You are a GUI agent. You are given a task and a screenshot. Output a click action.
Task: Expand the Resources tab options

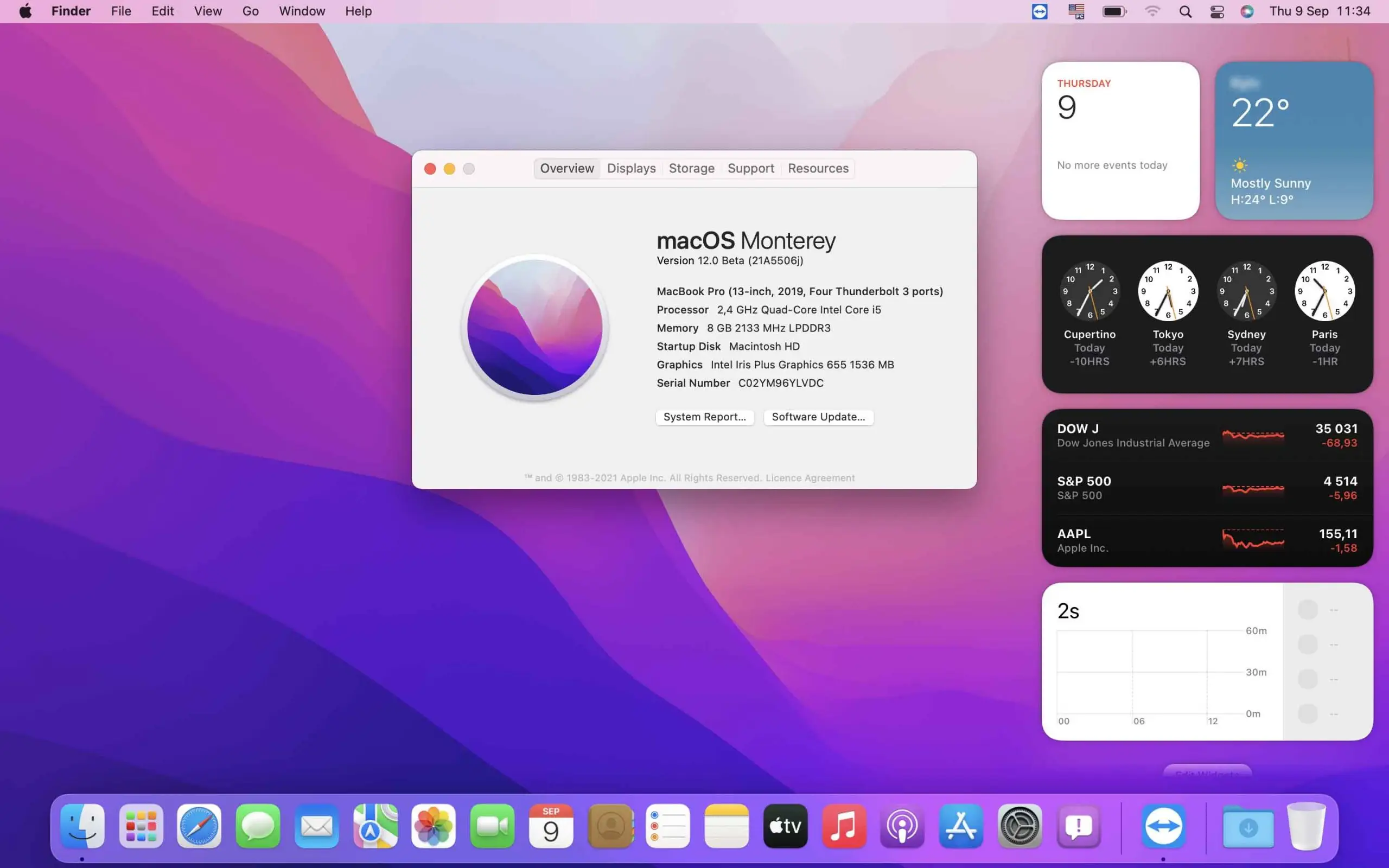click(817, 168)
